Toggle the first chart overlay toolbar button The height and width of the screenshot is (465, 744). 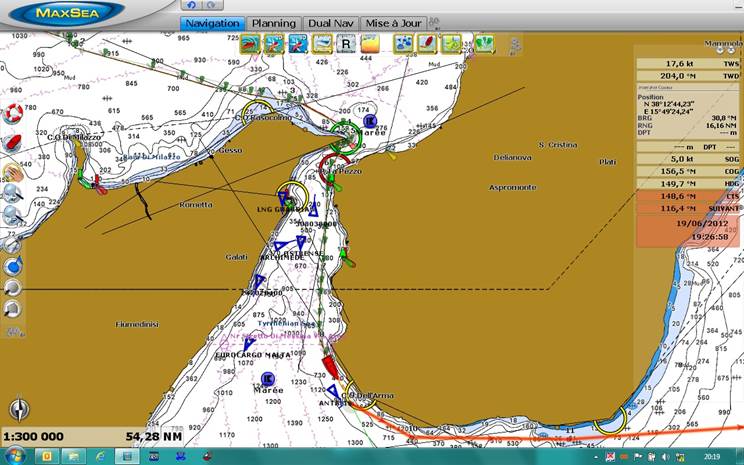[249, 43]
